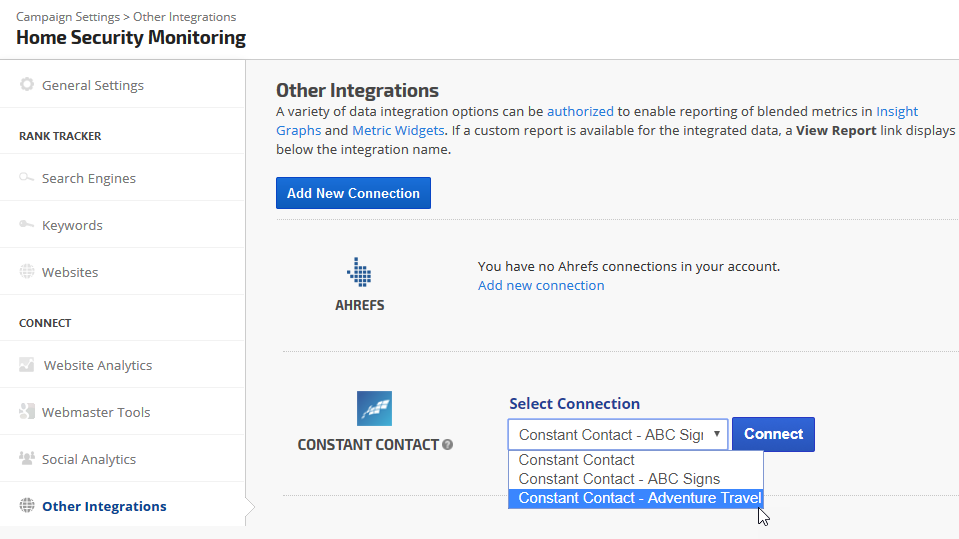
Task: Select the plain Constant Contact option
Action: tap(577, 460)
